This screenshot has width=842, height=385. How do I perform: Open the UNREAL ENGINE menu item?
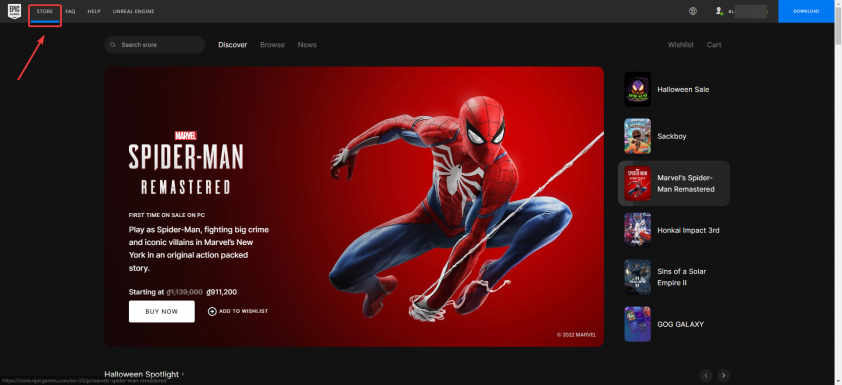point(133,11)
